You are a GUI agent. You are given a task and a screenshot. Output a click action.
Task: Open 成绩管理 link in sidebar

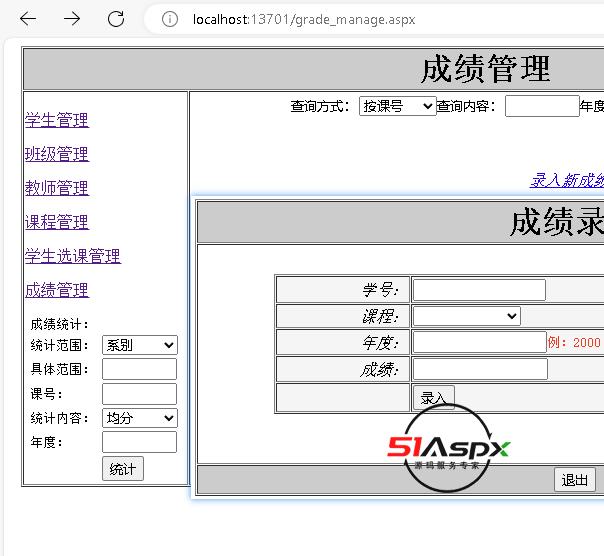pyautogui.click(x=57, y=290)
